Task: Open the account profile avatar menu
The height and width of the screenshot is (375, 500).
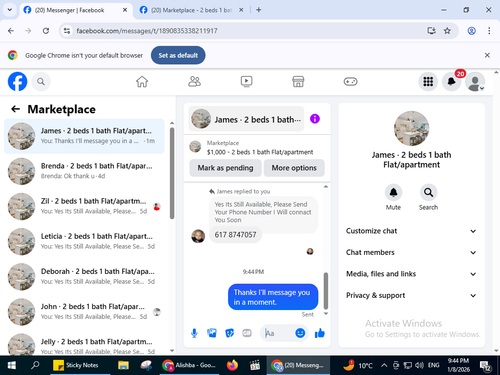Action: [475, 81]
